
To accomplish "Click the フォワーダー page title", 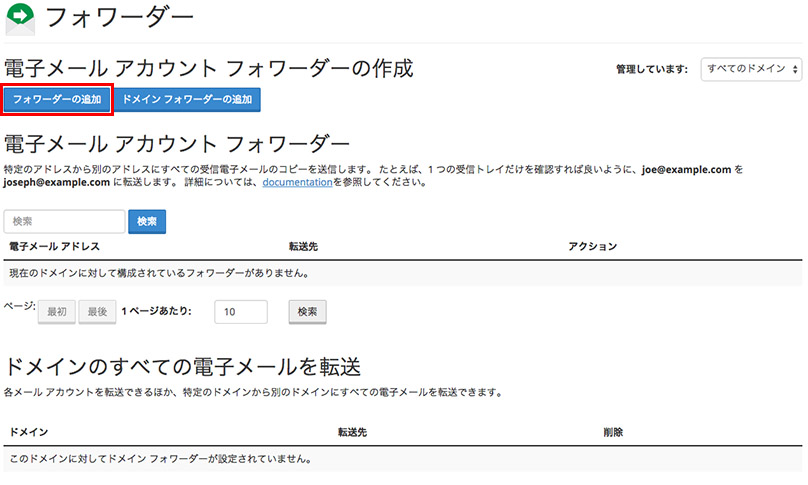I will pos(120,18).
